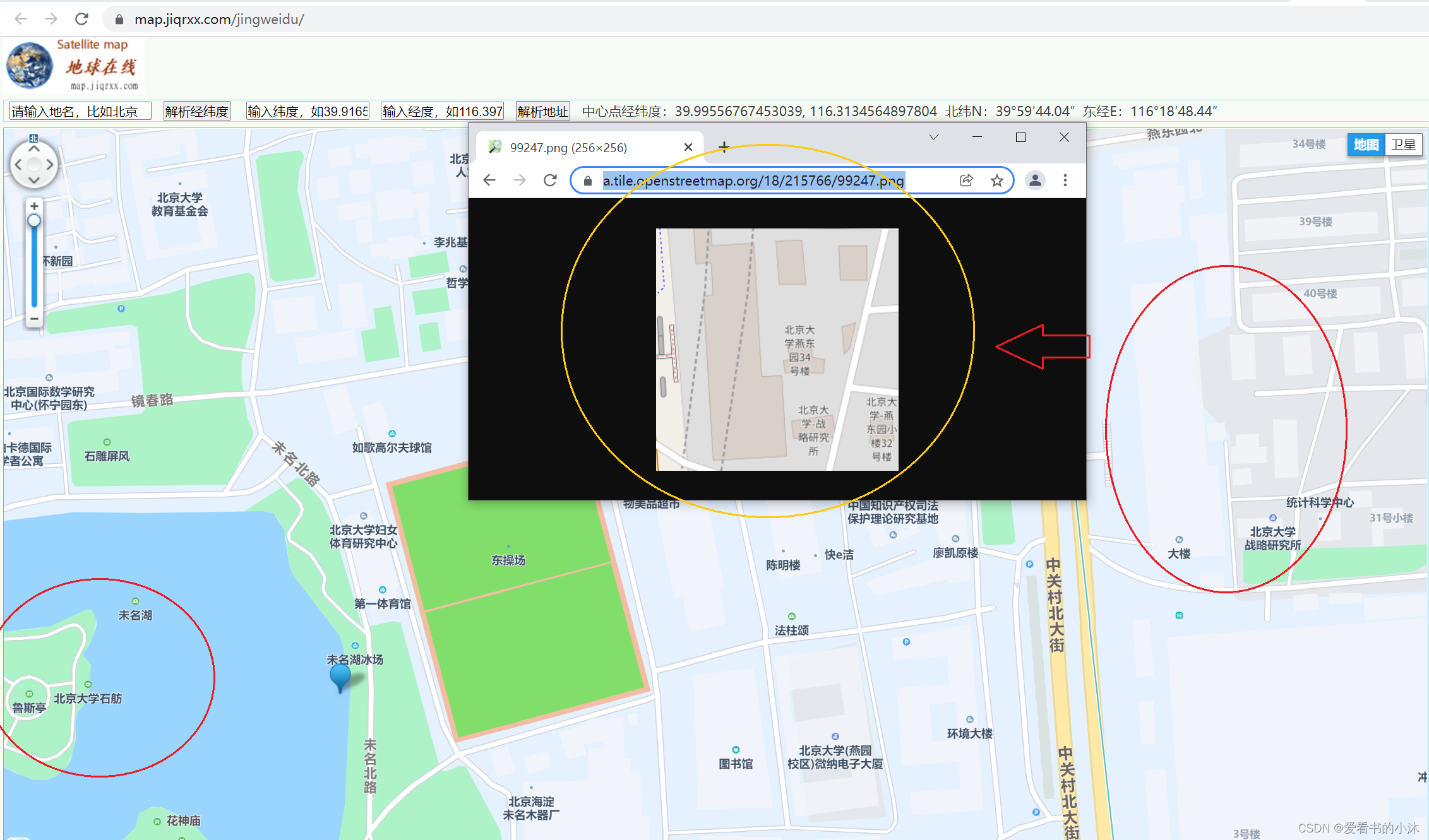Click the place name input field
Image resolution: width=1429 pixels, height=840 pixels.
coord(80,112)
